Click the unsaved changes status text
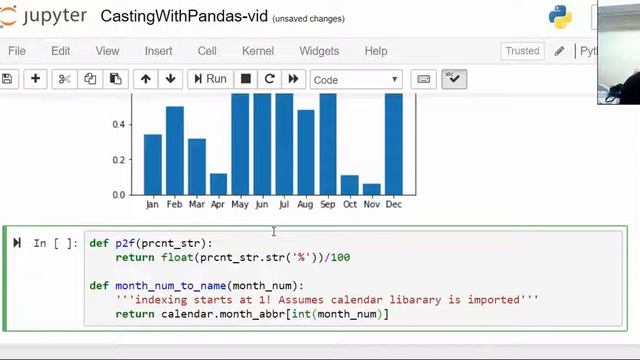This screenshot has width=640, height=360. pyautogui.click(x=309, y=19)
